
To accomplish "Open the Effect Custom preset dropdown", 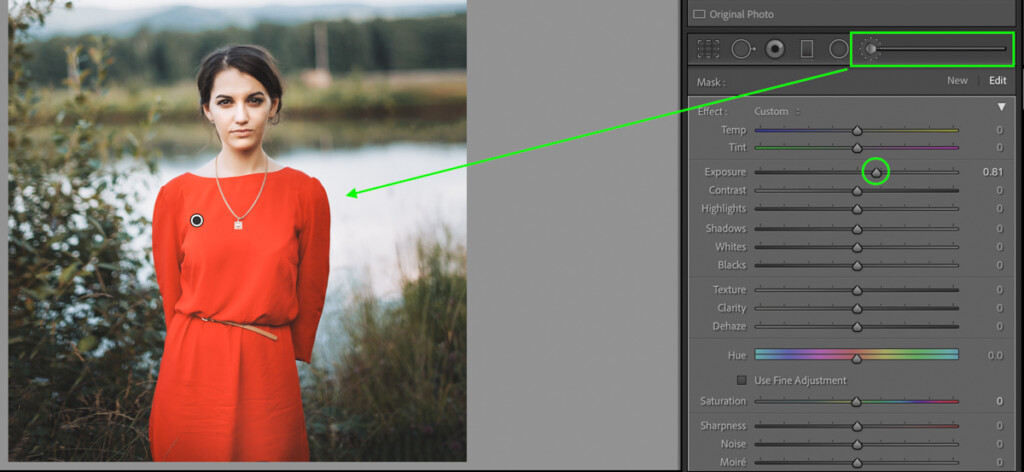I will [x=776, y=112].
